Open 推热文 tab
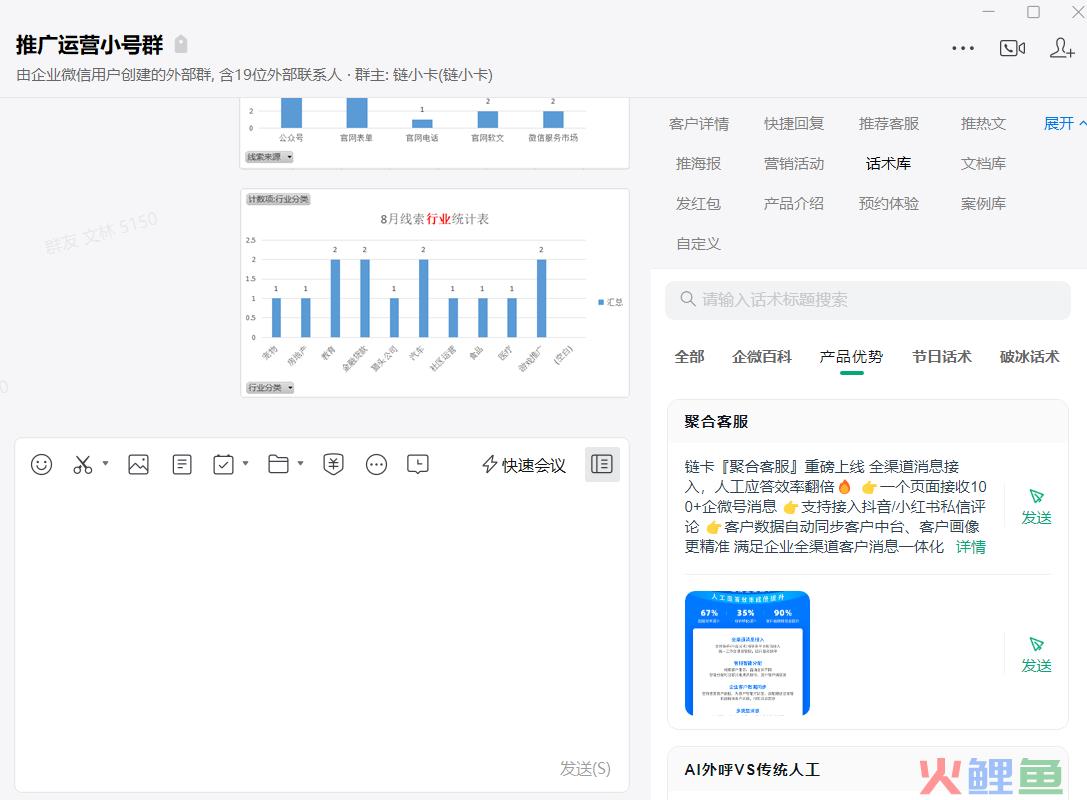The width and height of the screenshot is (1087, 800). [x=983, y=123]
